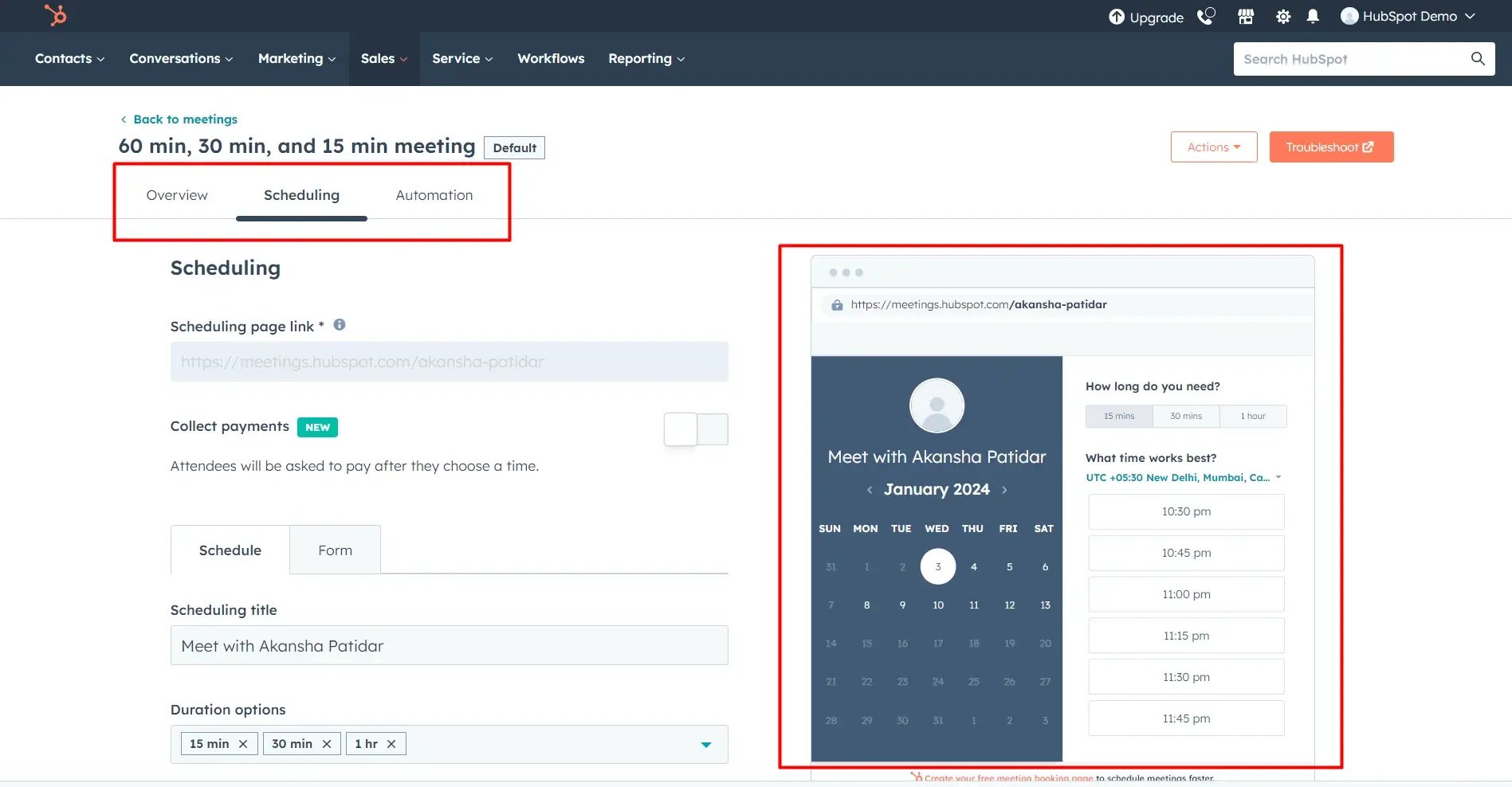Switch to the Form tab
This screenshot has height=787, width=1512.
(x=334, y=550)
